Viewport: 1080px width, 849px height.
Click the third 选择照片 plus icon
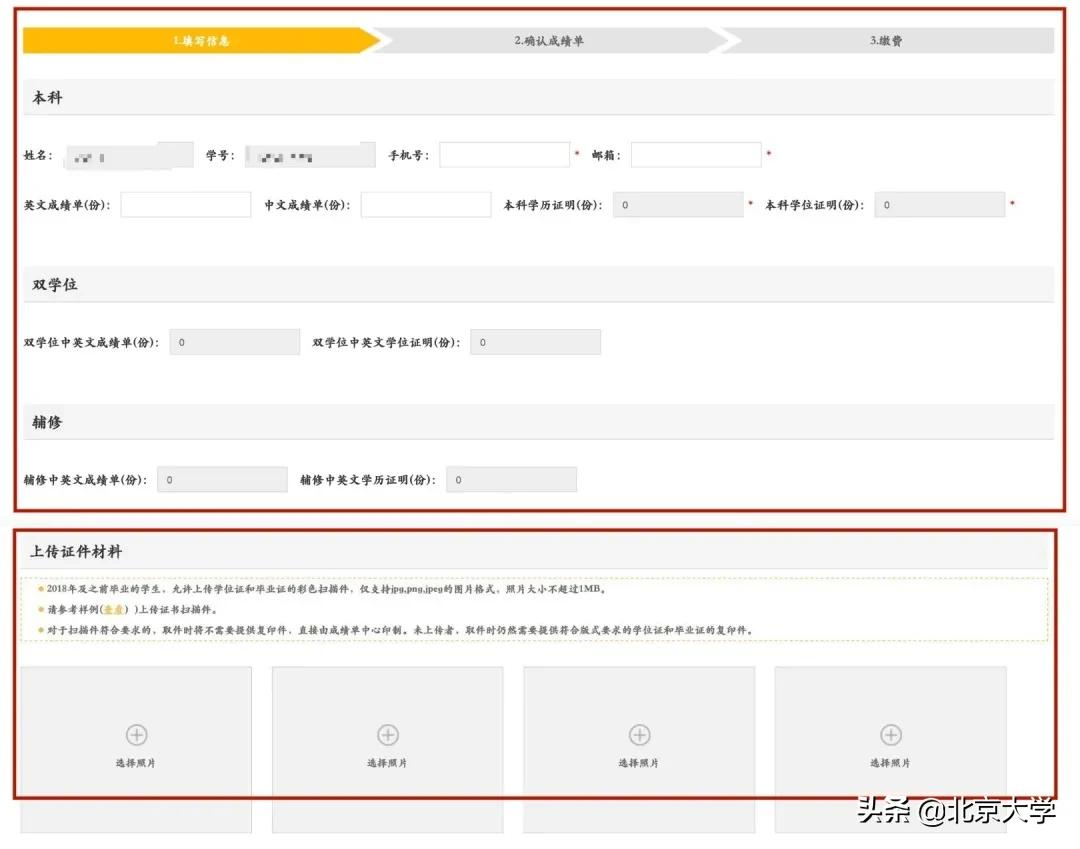[639, 735]
